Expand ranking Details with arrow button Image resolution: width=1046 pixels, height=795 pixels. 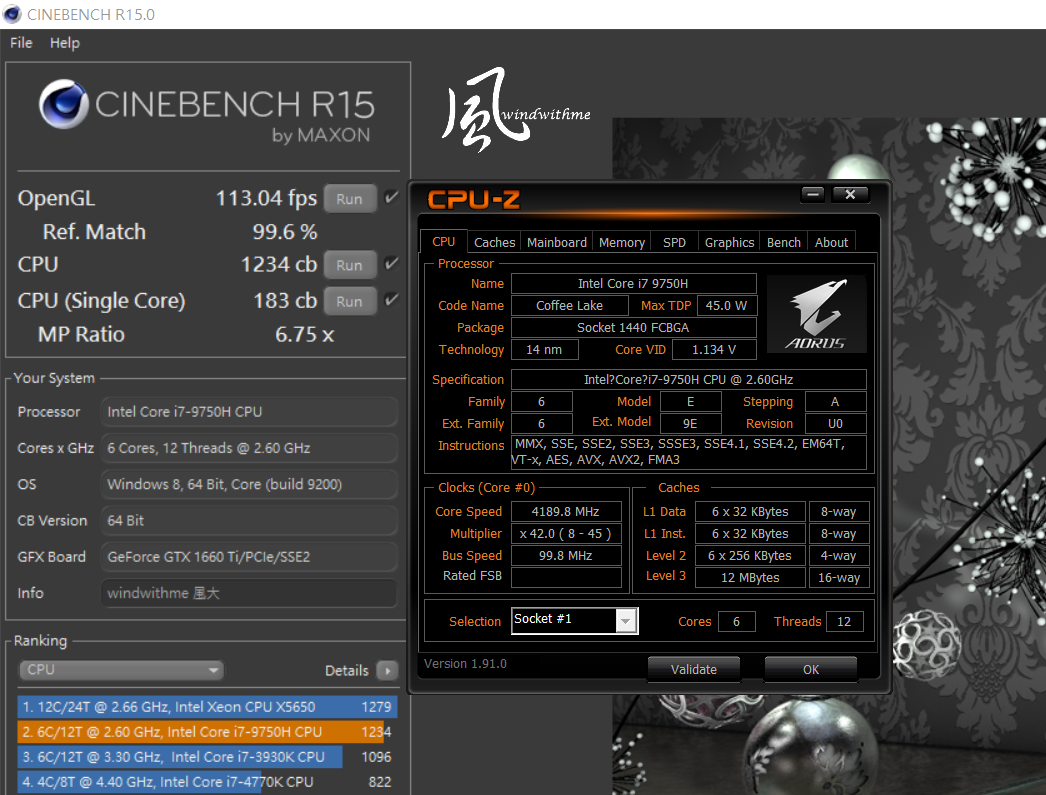(388, 670)
